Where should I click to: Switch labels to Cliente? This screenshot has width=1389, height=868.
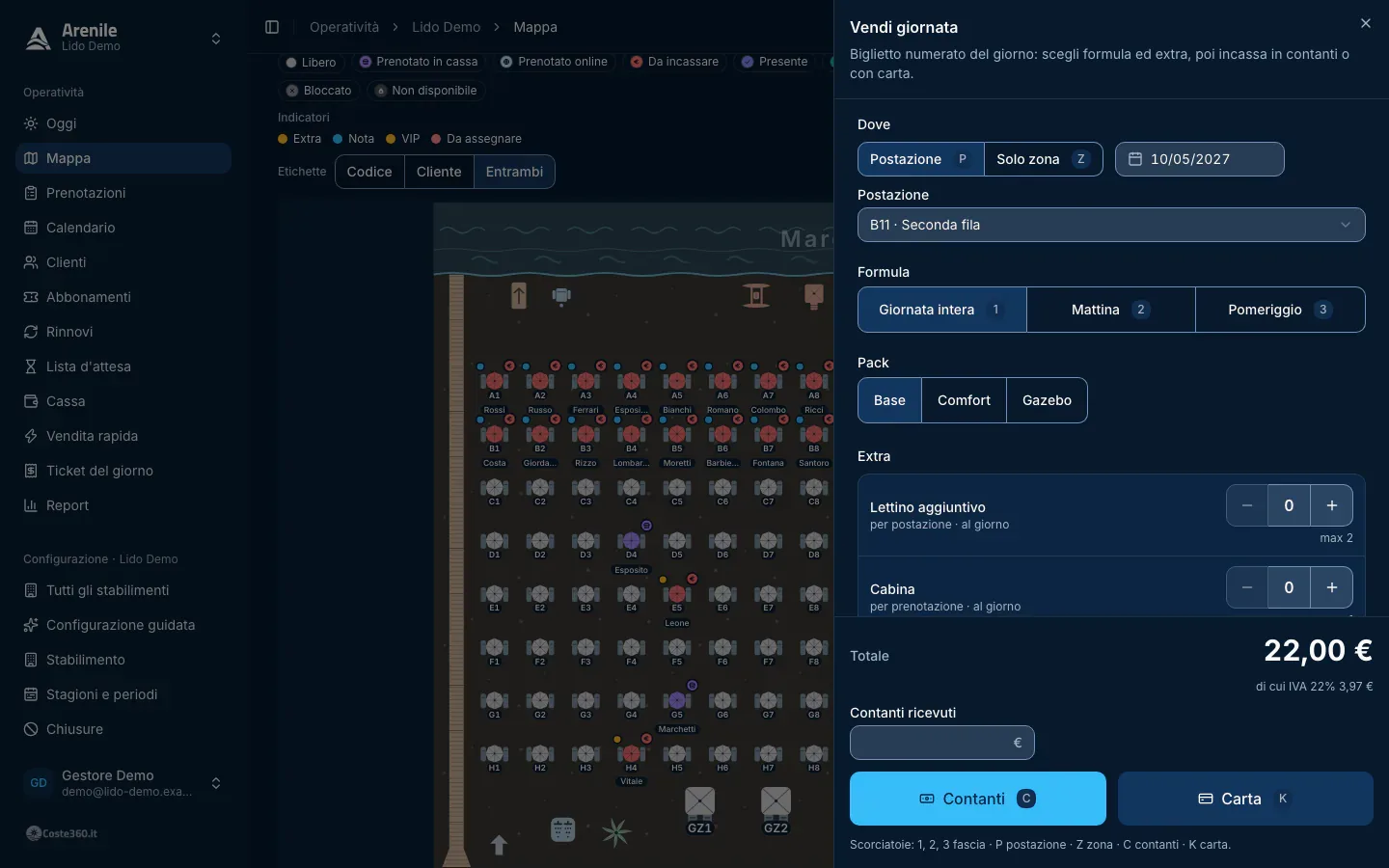point(439,172)
